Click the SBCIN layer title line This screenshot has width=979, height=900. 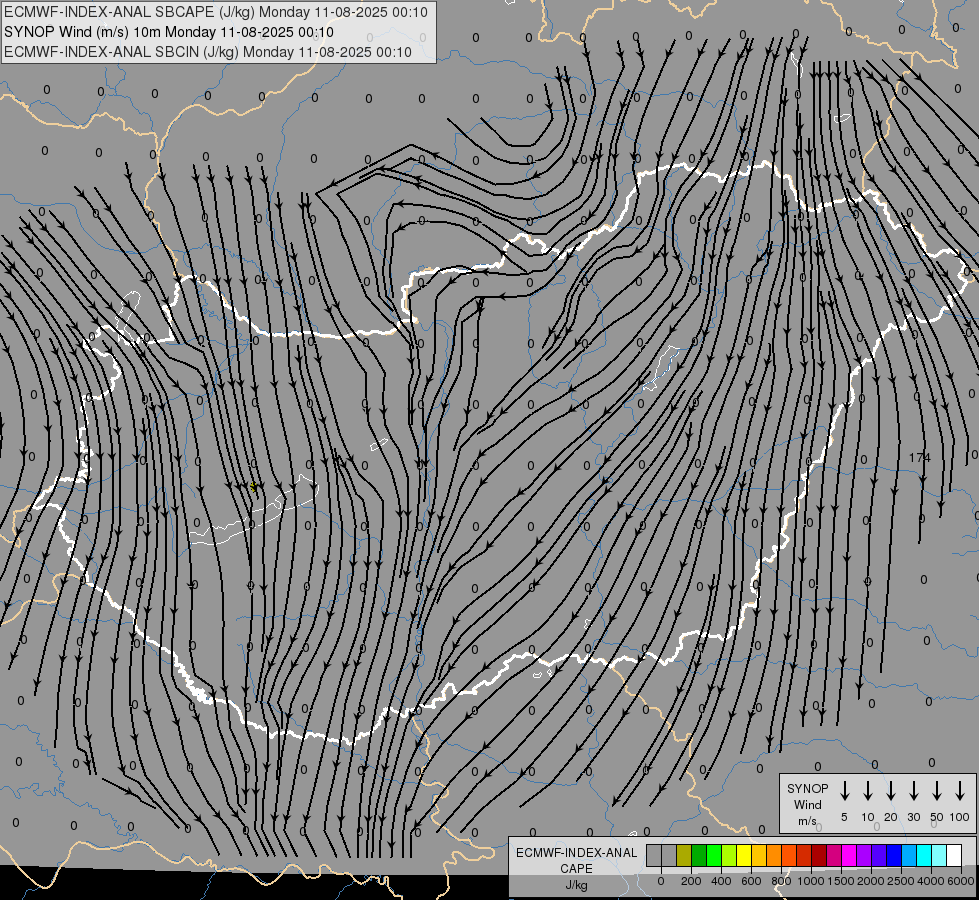208,52
